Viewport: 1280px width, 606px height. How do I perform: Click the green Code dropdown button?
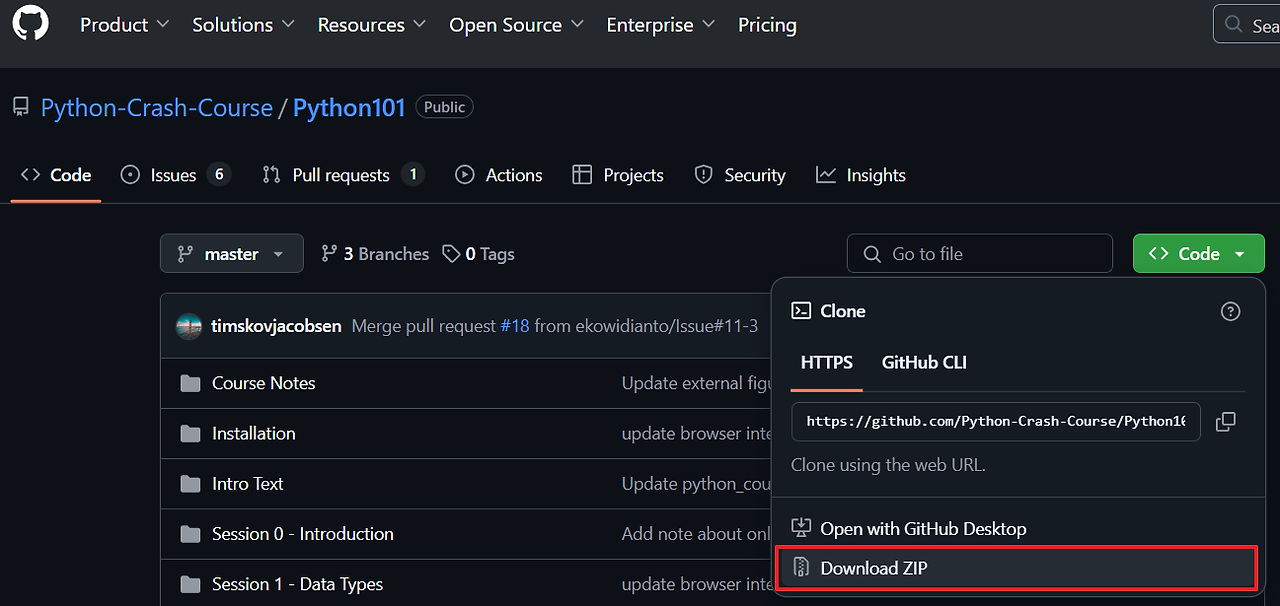tap(1198, 254)
